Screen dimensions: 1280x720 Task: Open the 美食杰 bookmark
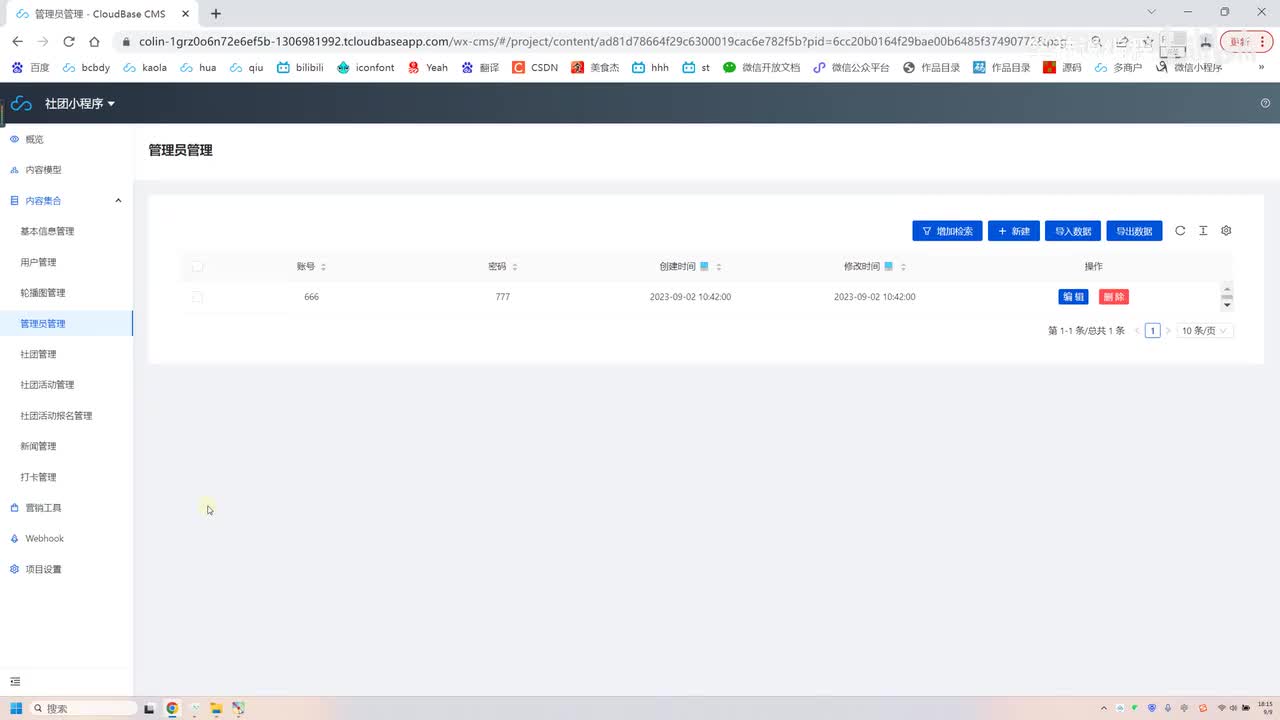click(x=595, y=67)
